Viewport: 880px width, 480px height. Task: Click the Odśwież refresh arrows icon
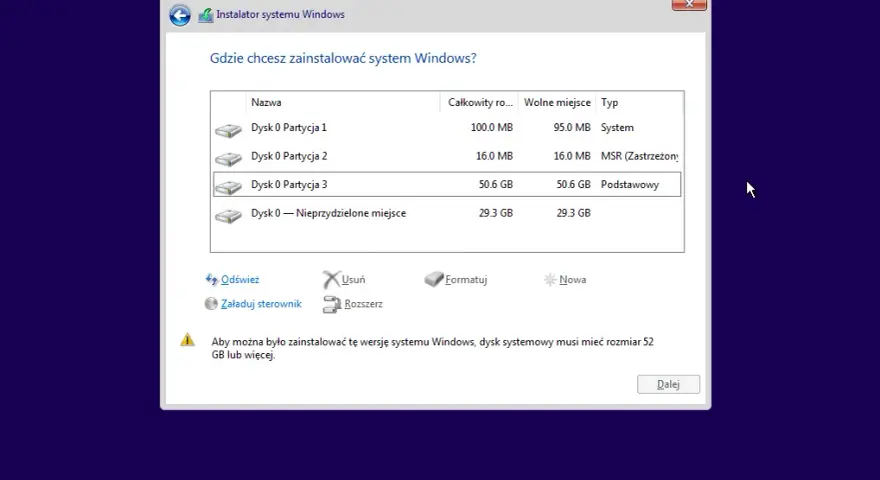click(212, 280)
